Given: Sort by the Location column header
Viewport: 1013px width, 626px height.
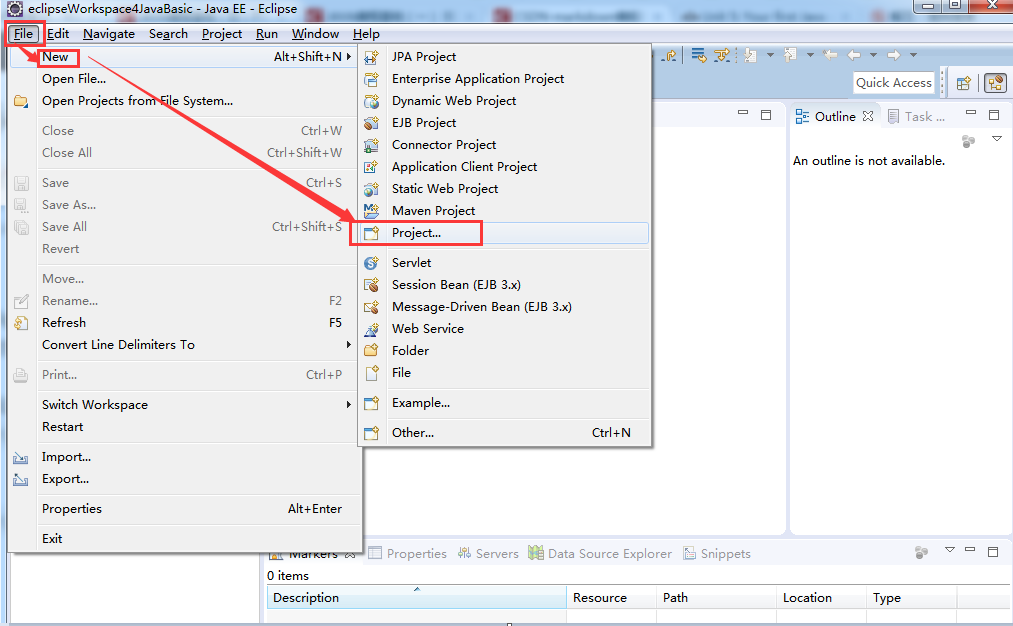Looking at the screenshot, I should pos(821,598).
